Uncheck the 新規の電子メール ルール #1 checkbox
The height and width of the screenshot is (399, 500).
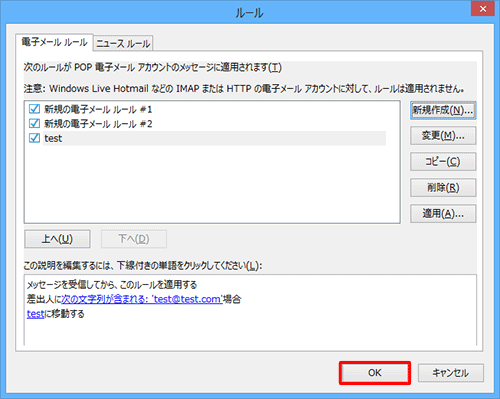34,109
